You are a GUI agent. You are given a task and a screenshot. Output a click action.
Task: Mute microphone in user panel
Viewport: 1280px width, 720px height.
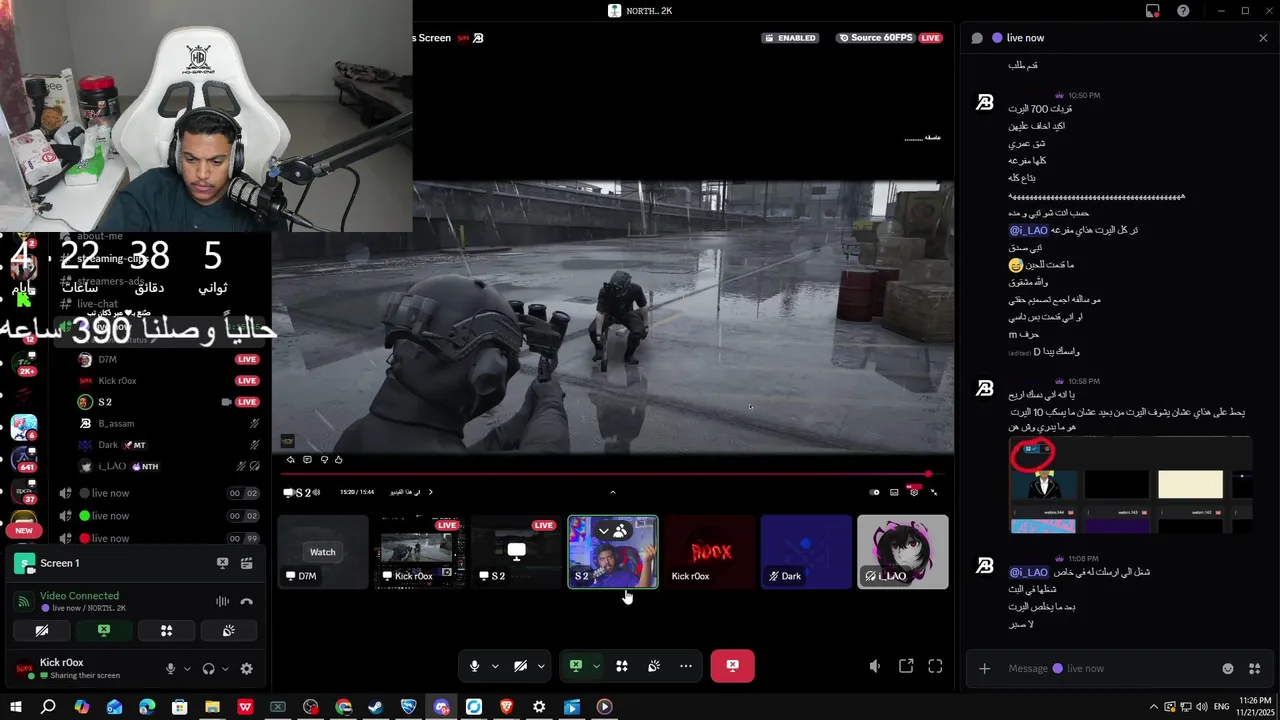coord(171,669)
